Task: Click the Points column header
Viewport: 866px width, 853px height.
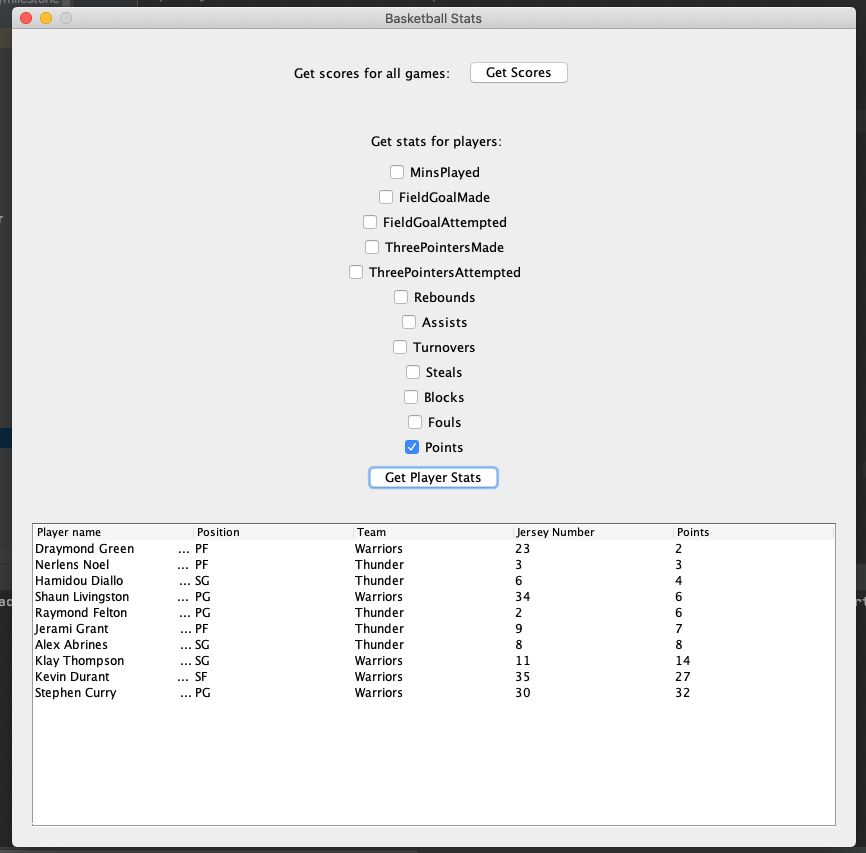Action: point(753,532)
